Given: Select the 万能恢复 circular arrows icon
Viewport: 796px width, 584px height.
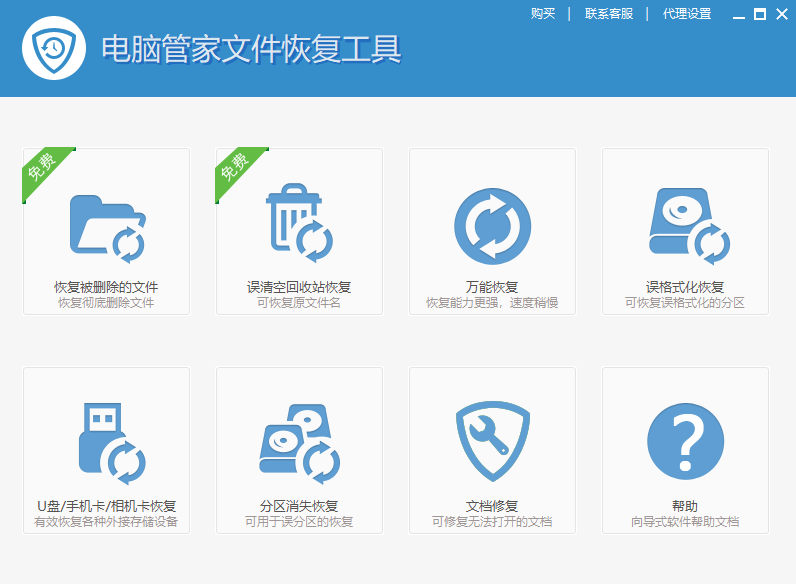Looking at the screenshot, I should click(492, 226).
